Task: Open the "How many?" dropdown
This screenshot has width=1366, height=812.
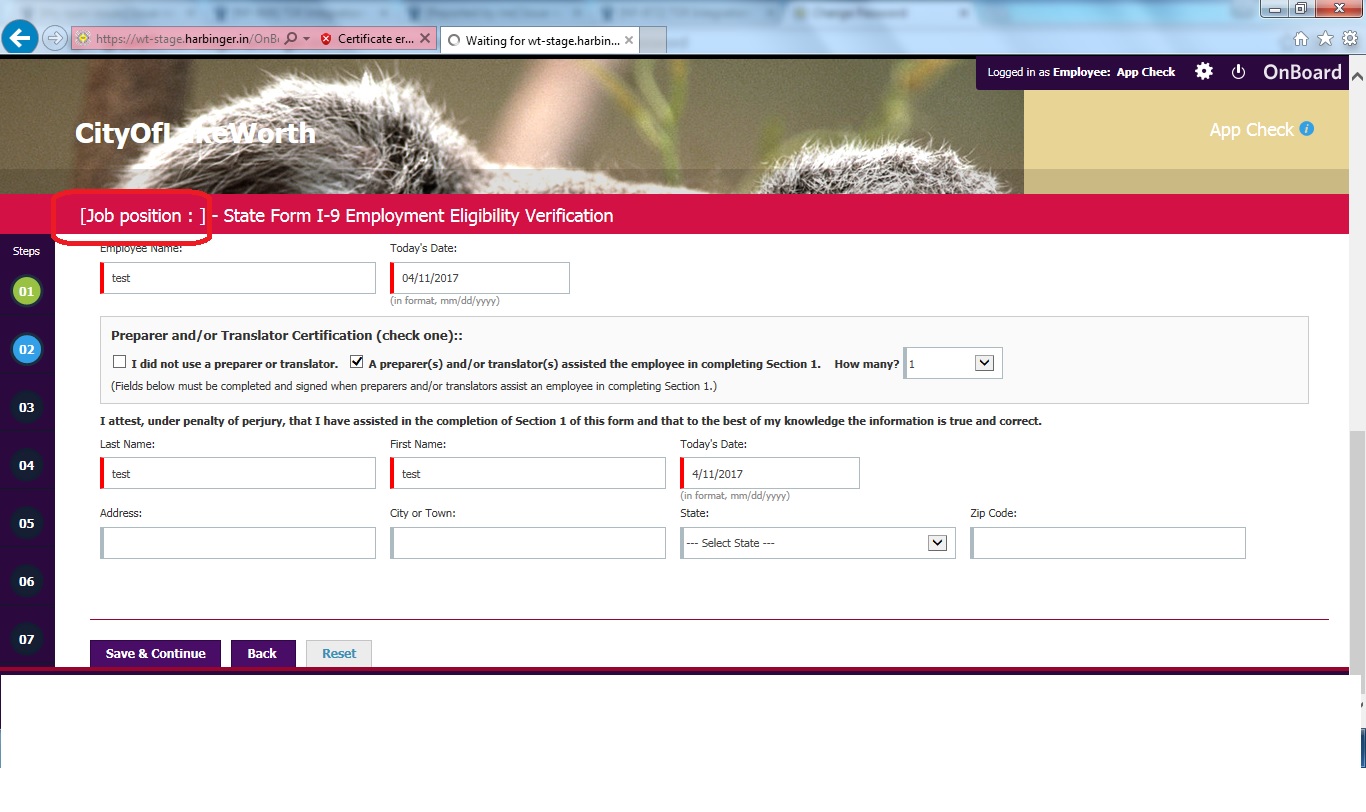Action: (x=983, y=364)
